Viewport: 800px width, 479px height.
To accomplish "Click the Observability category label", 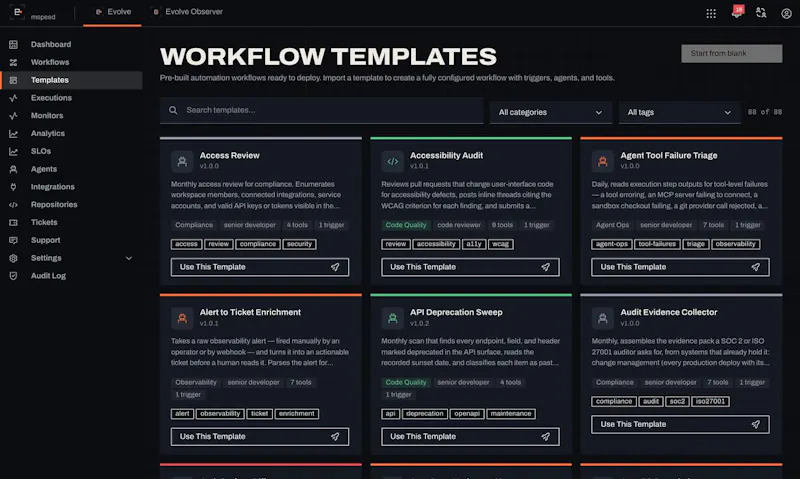I will (x=196, y=383).
